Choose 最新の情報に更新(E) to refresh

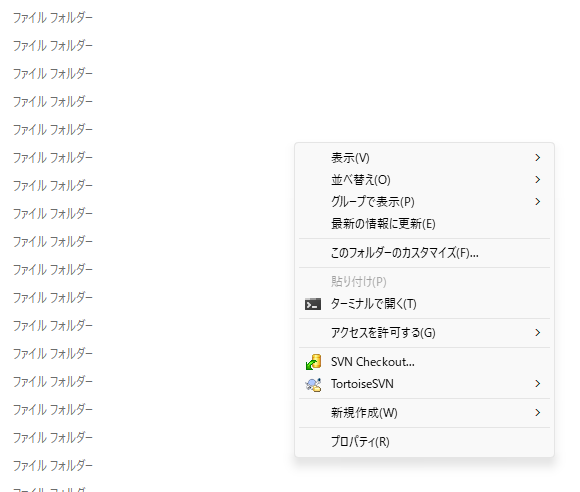424,224
